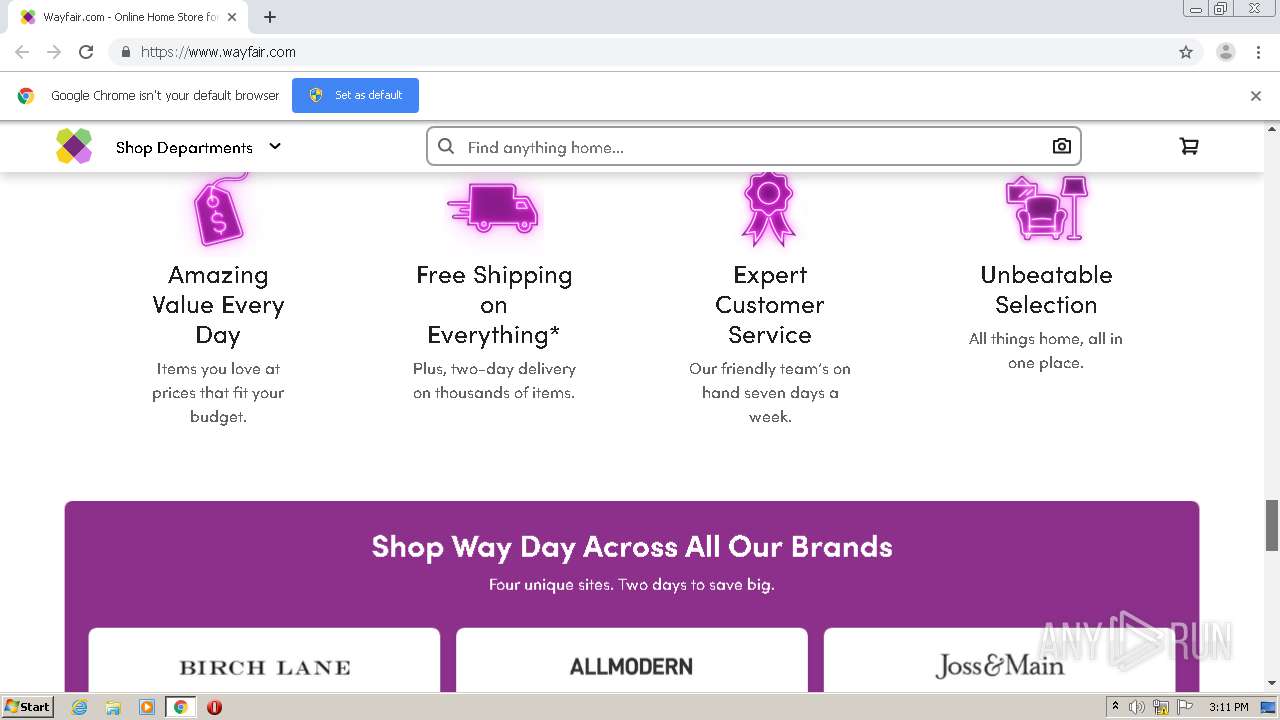
Task: Bookmark this page with the star icon
Action: pyautogui.click(x=1186, y=52)
